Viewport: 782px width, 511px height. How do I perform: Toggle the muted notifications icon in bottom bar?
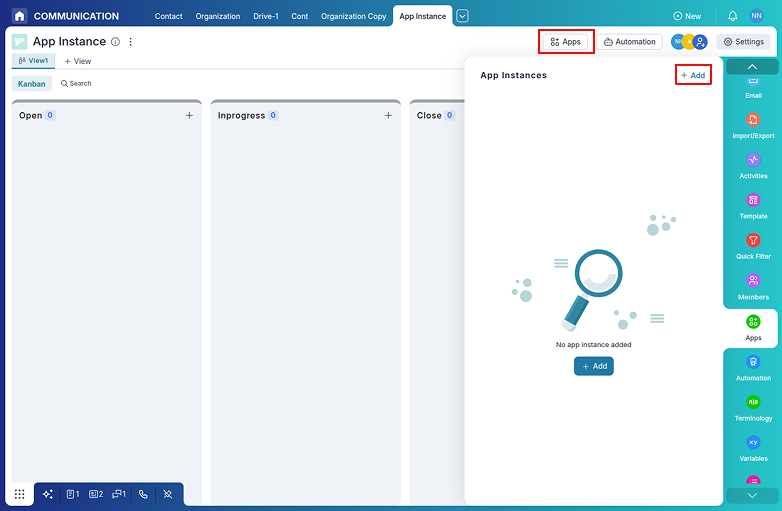tap(168, 494)
